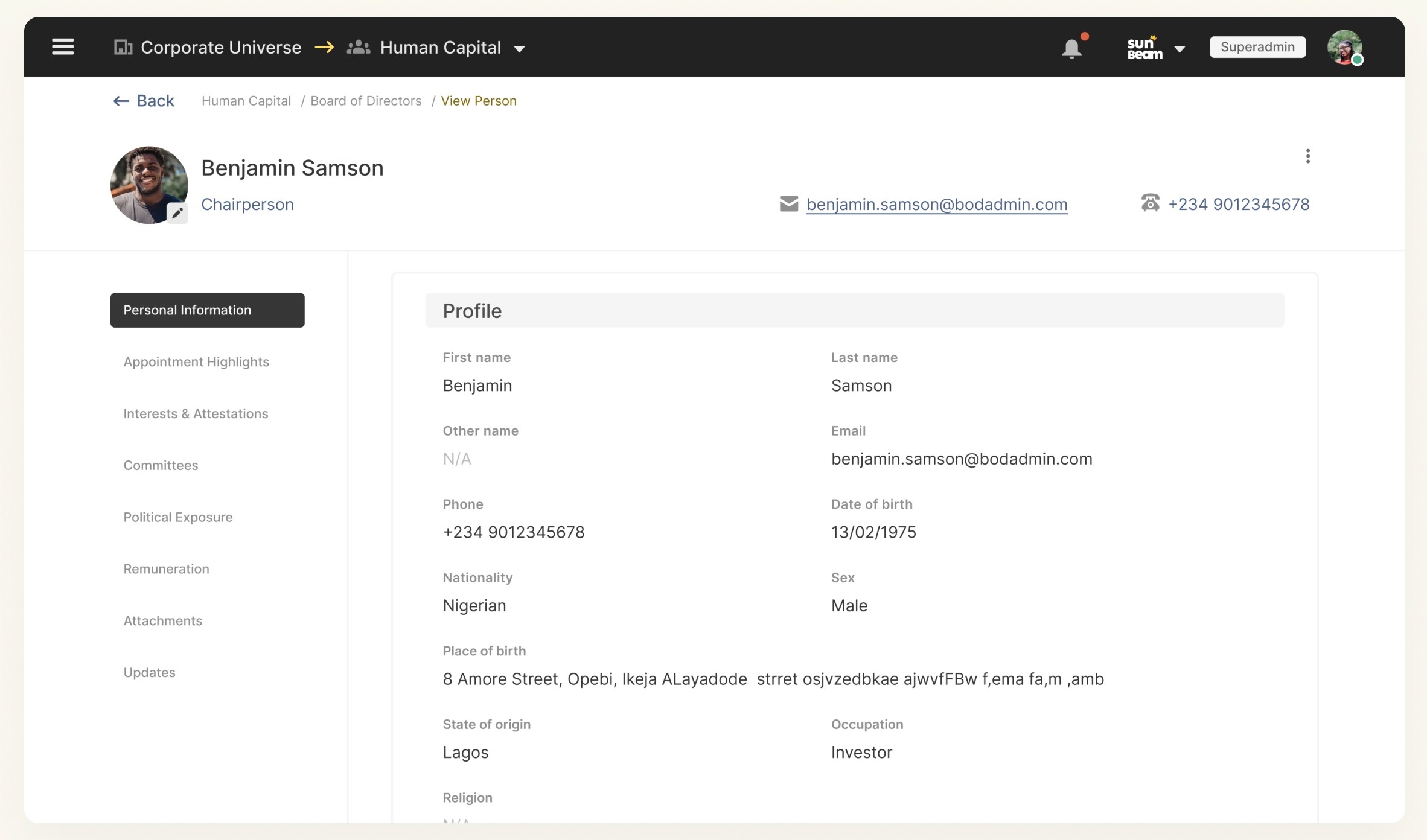Click the profile photo edit pencil
Image resolution: width=1427 pixels, height=840 pixels.
tap(177, 213)
